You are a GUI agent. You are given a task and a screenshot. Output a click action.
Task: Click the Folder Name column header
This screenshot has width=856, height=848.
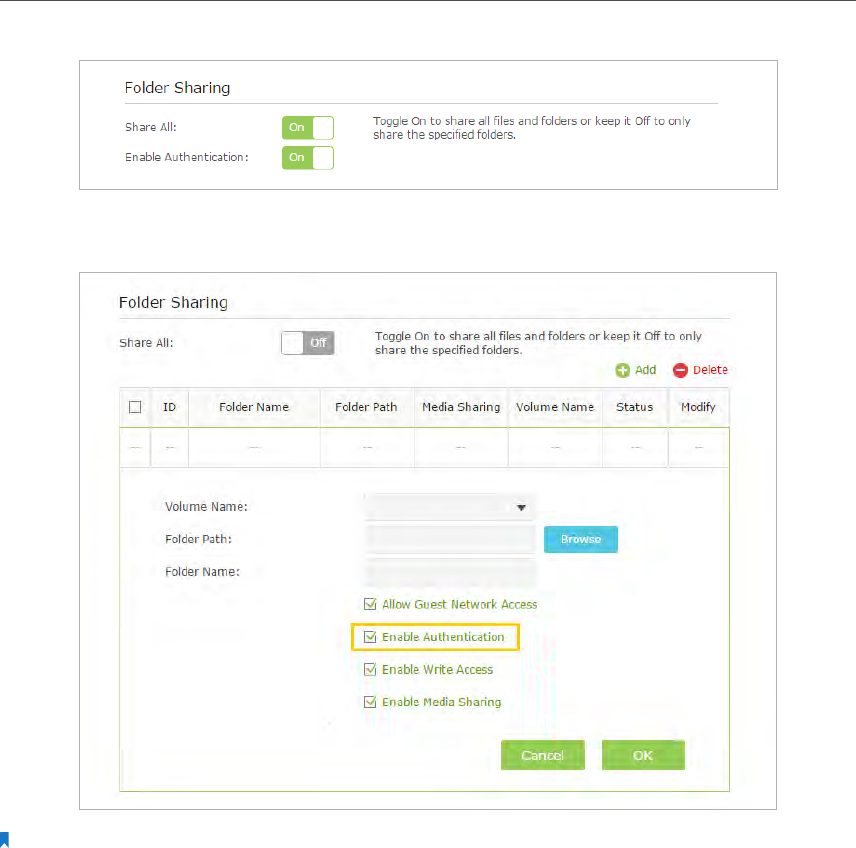click(x=254, y=407)
